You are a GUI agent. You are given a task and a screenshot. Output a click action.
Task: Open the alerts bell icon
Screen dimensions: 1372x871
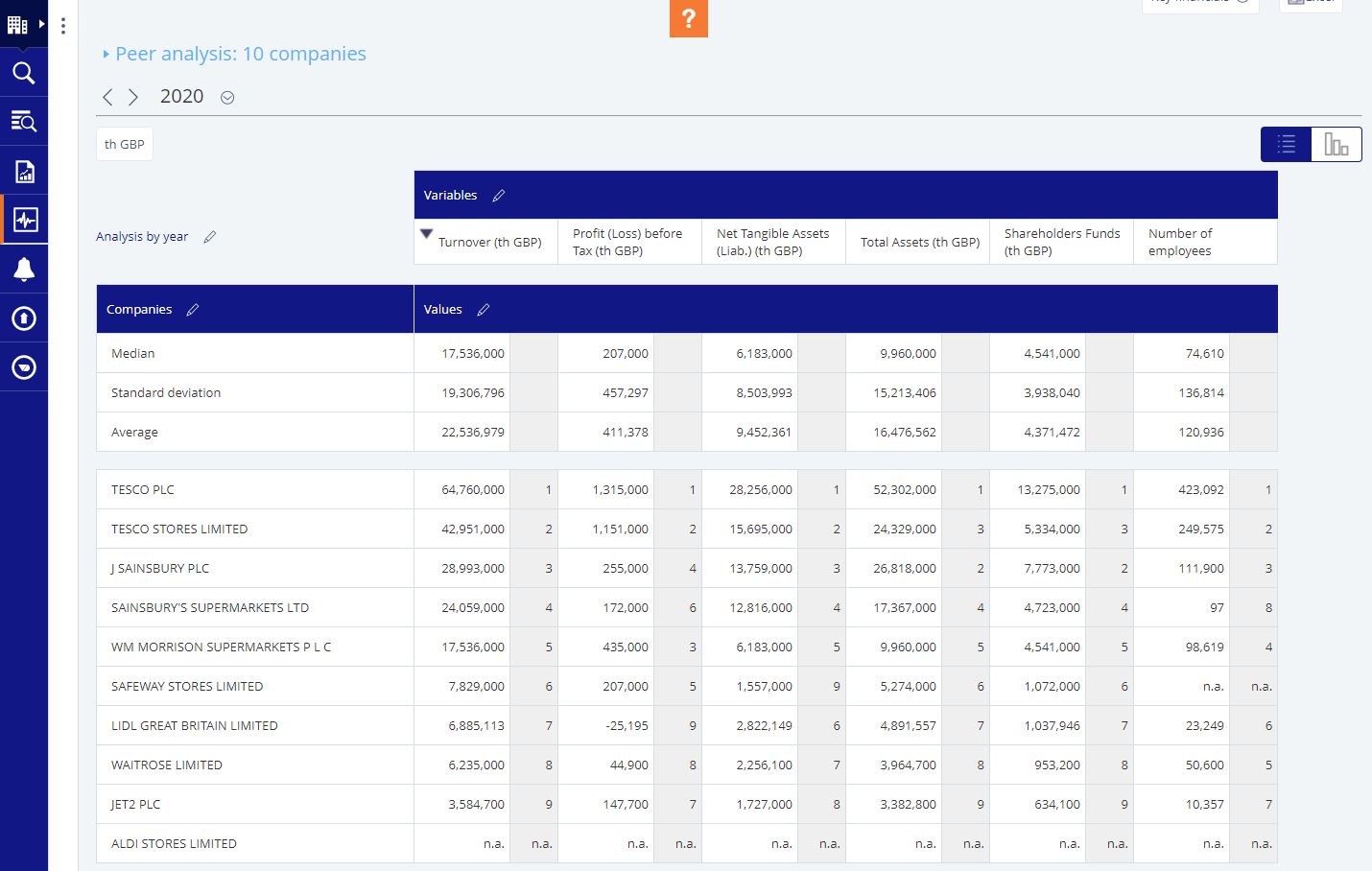(24, 270)
